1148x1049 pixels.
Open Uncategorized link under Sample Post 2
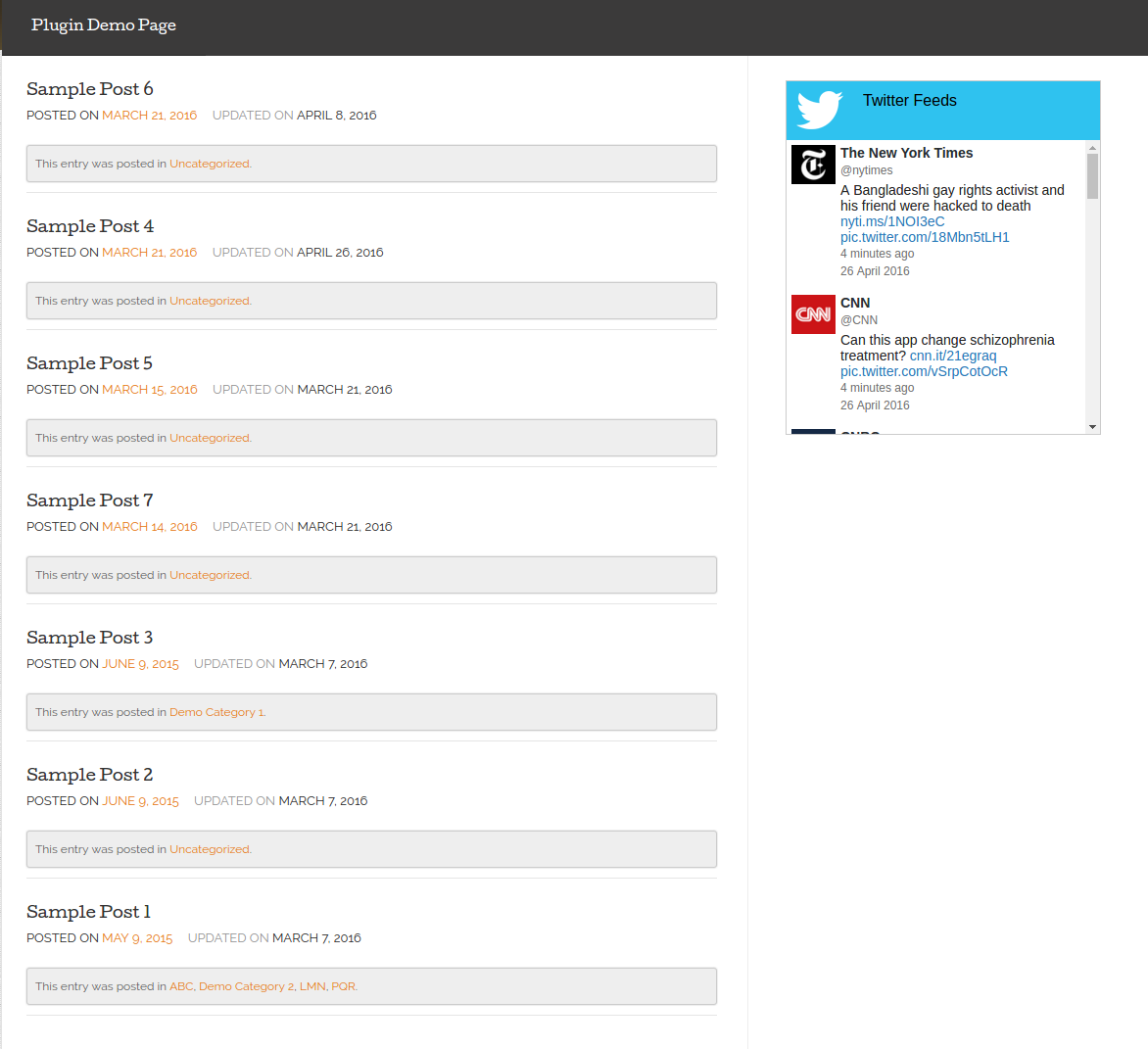[x=210, y=849]
